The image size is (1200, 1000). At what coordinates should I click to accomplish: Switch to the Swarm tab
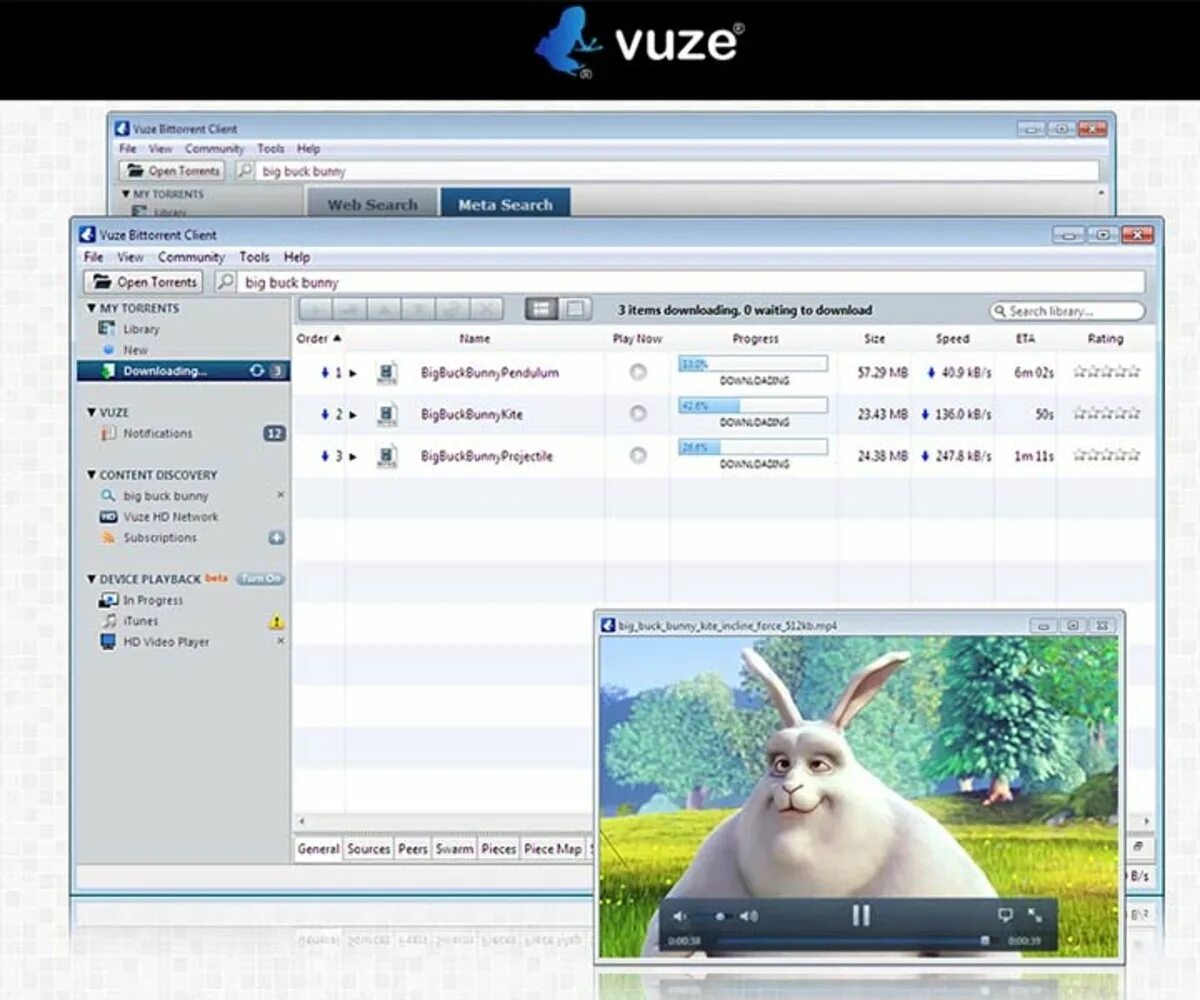454,849
